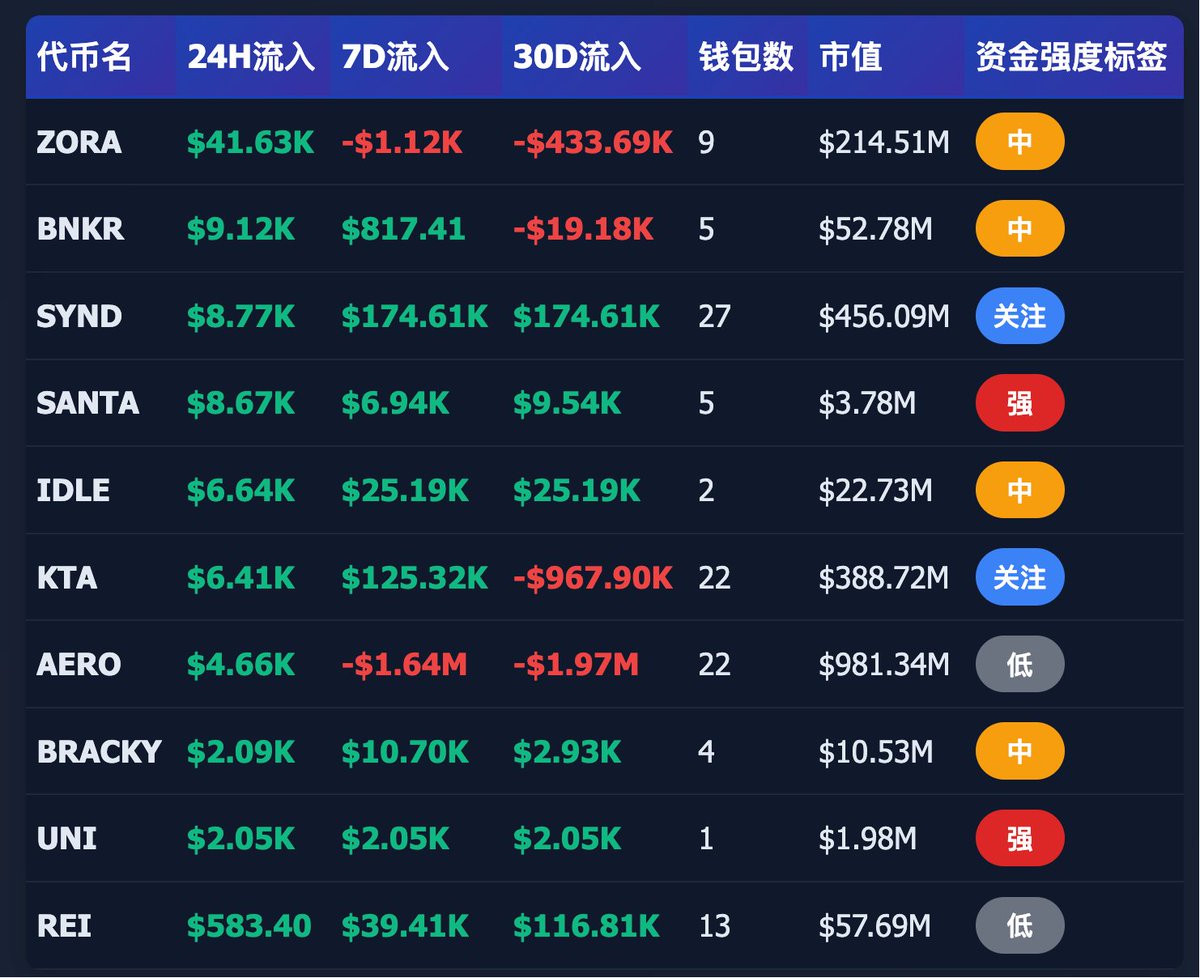Sort by the 7D流入 column header
The image size is (1200, 978).
(395, 57)
